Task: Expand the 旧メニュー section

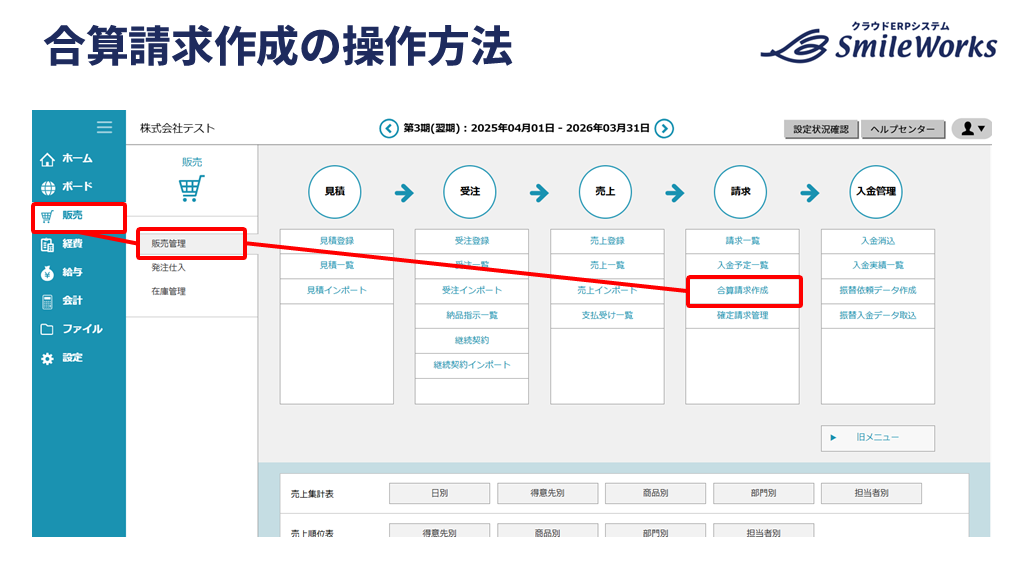Action: (877, 438)
